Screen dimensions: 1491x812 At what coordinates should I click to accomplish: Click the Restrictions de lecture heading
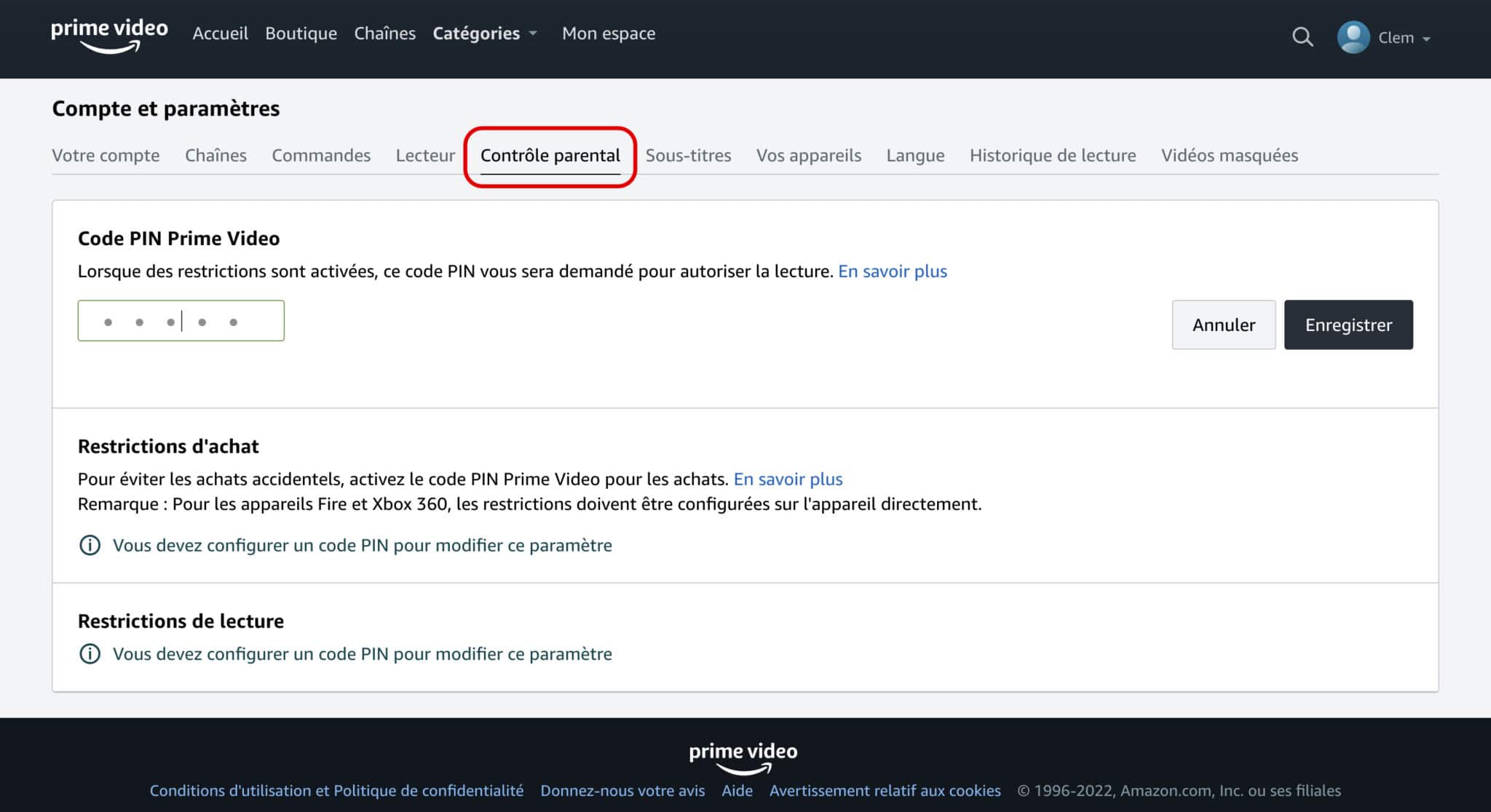(181, 621)
